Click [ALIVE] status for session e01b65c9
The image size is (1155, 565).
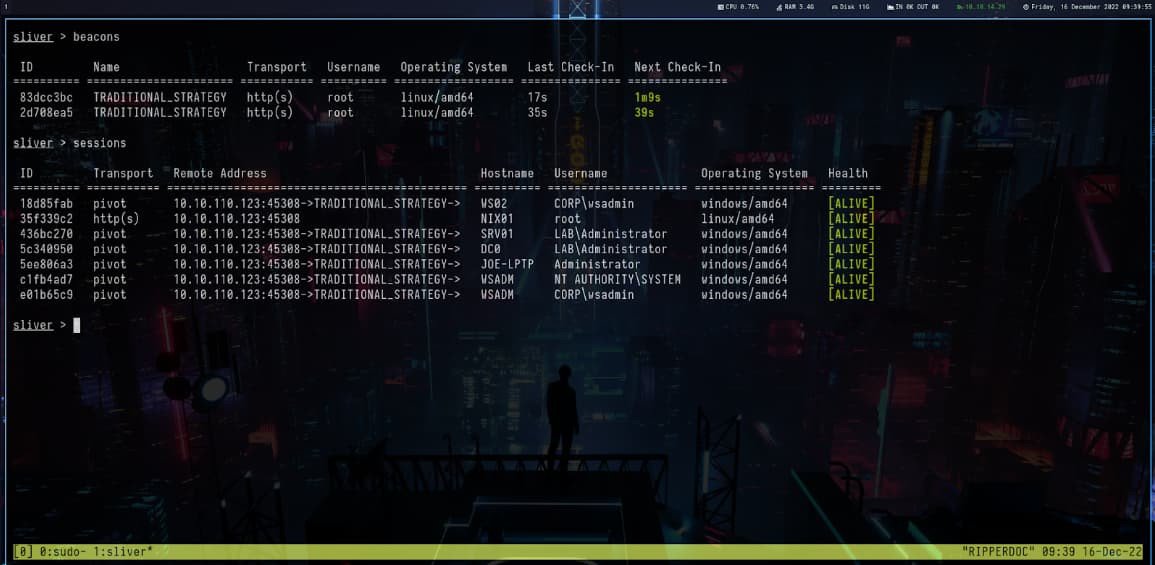pos(851,295)
